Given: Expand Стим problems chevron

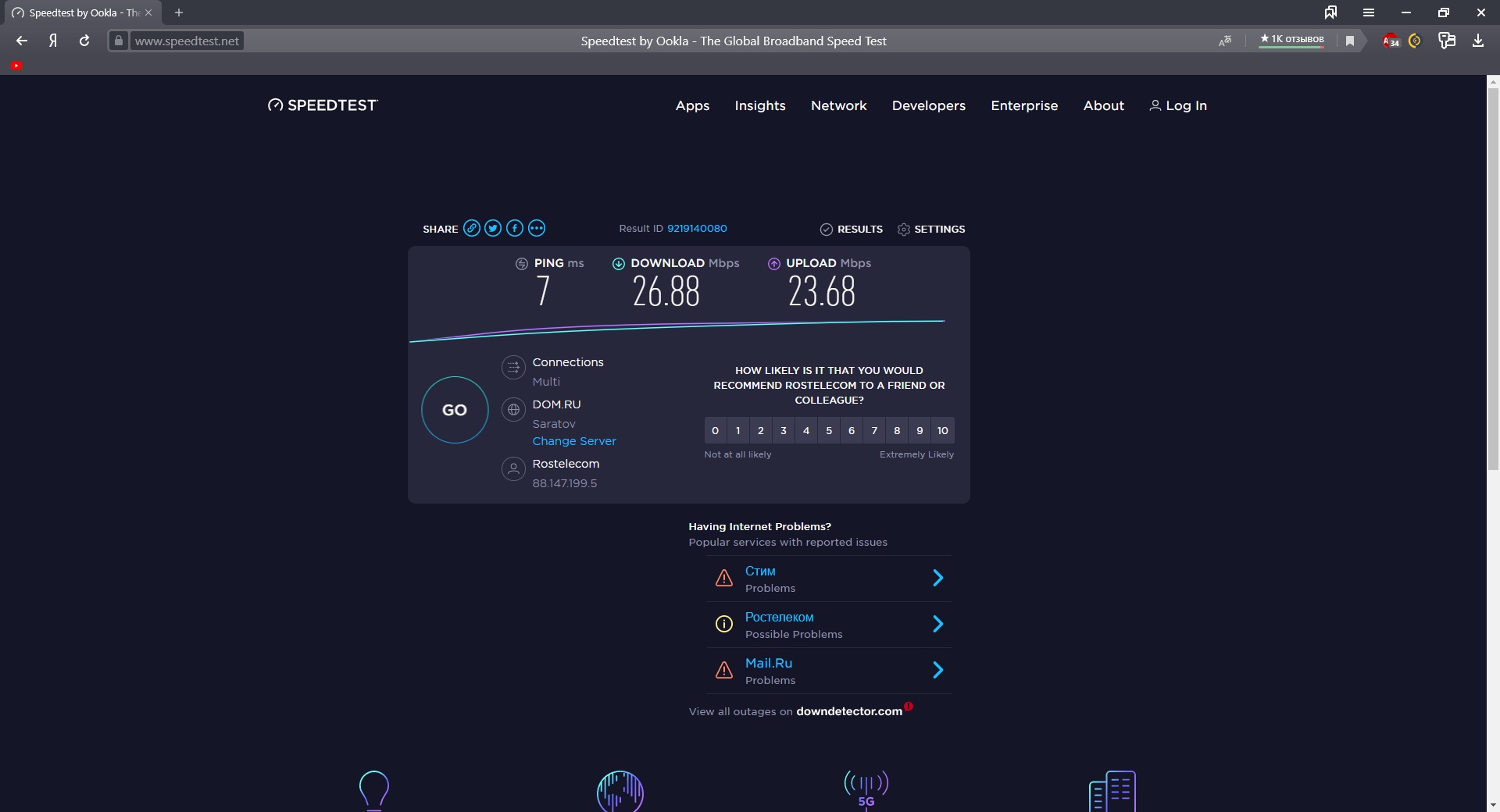Looking at the screenshot, I should click(x=938, y=578).
